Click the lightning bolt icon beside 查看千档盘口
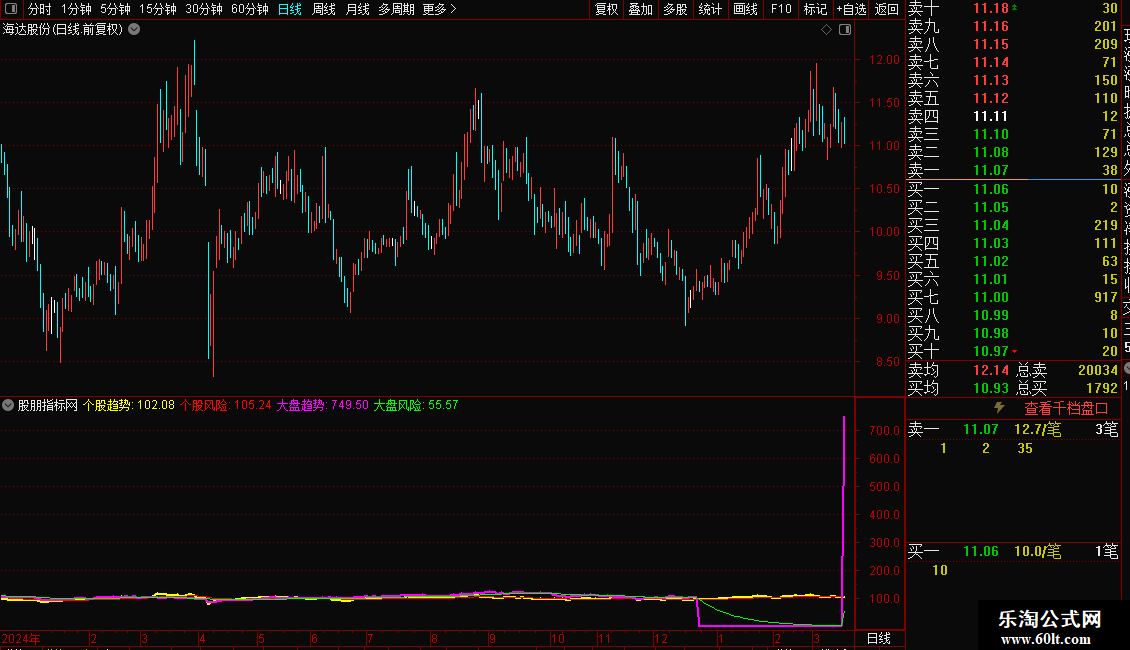Image resolution: width=1130 pixels, height=650 pixels. click(x=998, y=408)
